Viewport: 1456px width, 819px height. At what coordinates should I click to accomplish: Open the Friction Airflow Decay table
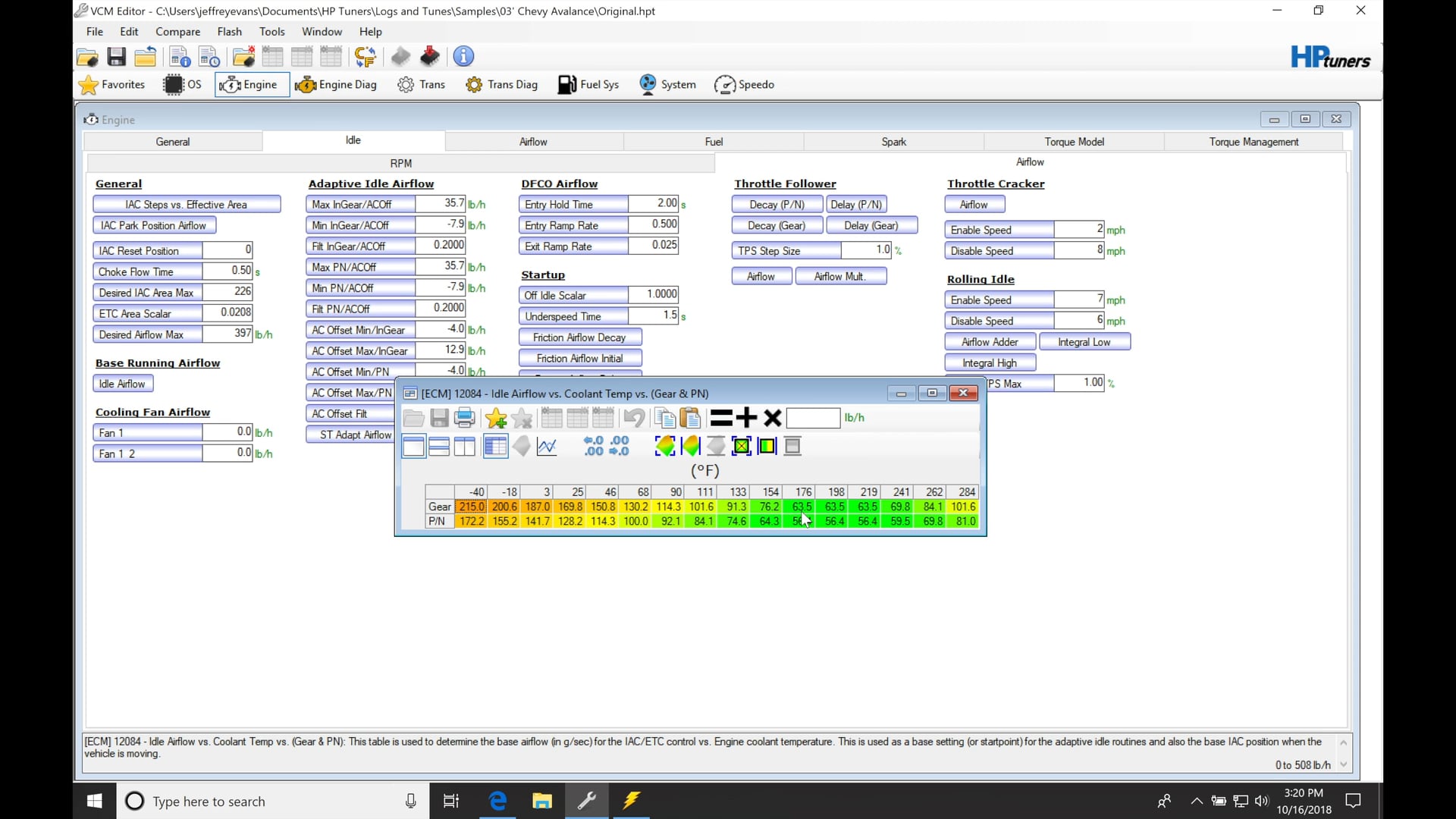580,337
